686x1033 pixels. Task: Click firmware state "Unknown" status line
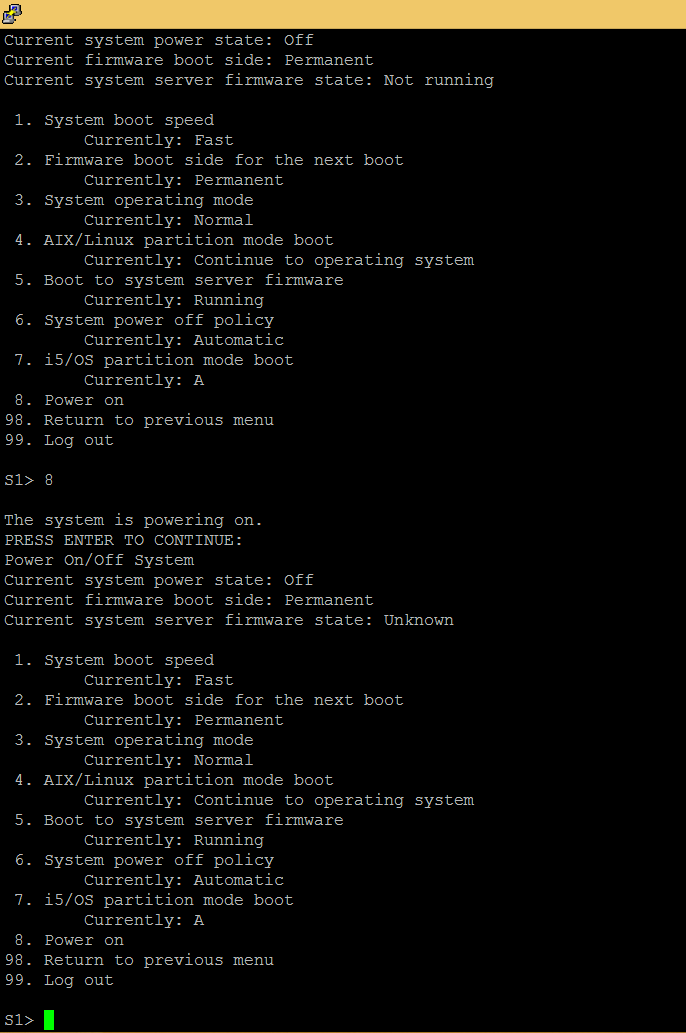(229, 620)
